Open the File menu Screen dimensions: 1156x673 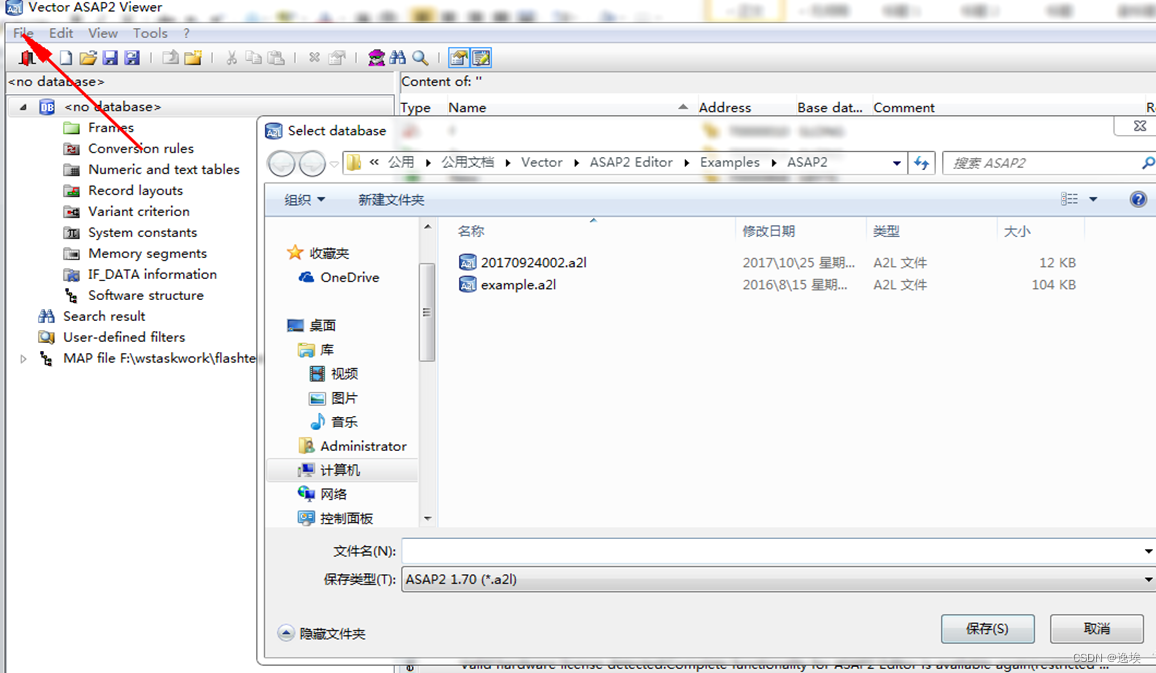point(23,33)
